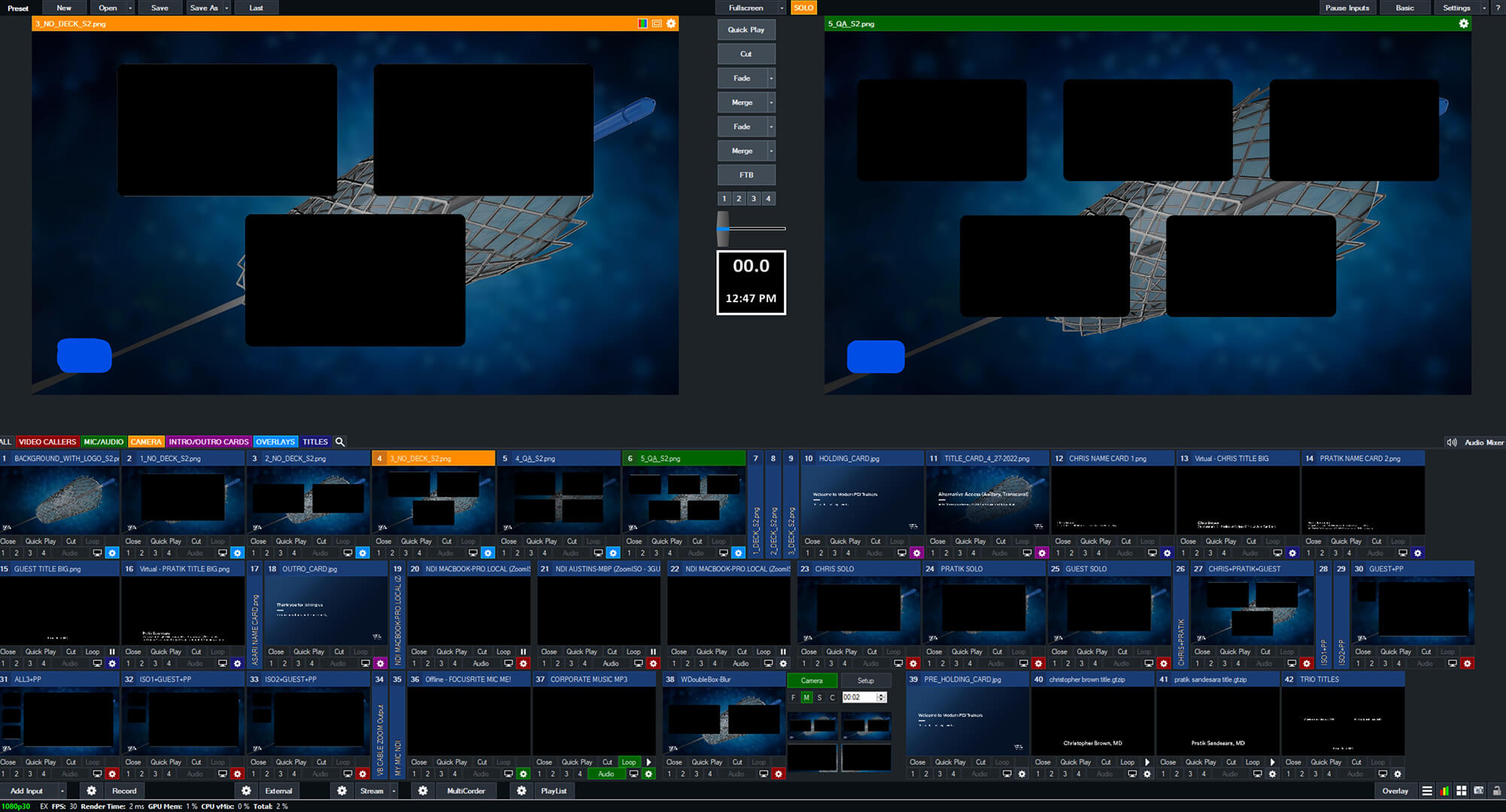Open settings gear for the 5_QA_S2 program input
The width and height of the screenshot is (1506, 812).
point(1464,23)
